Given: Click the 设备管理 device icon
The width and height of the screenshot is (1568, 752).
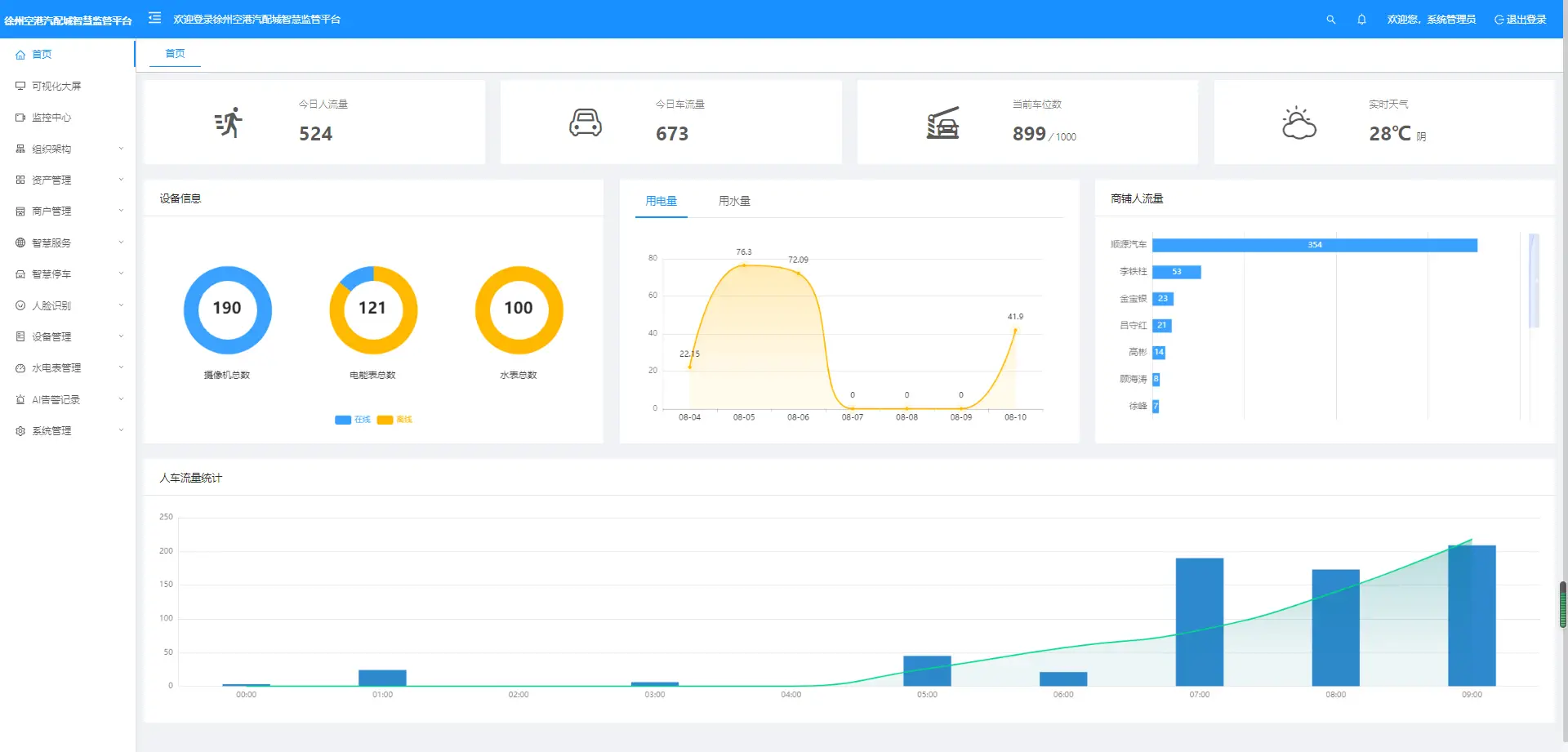Looking at the screenshot, I should tap(20, 336).
